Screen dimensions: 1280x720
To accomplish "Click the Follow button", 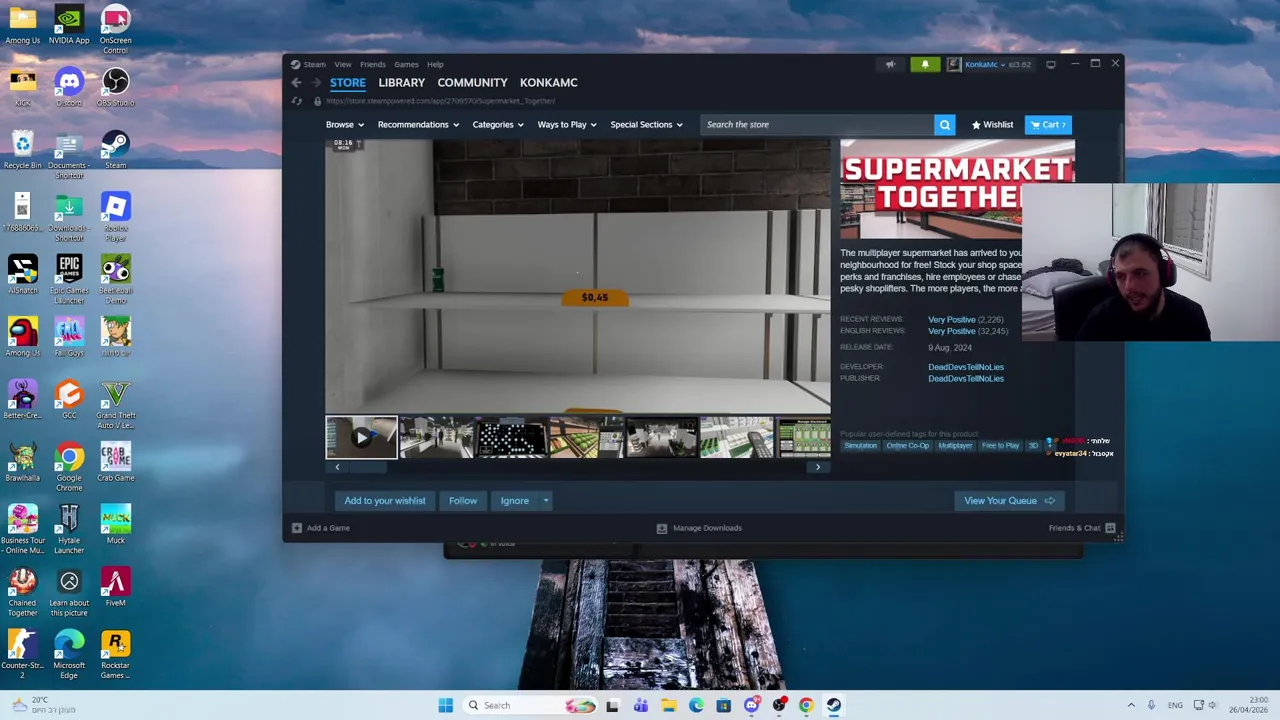I will pos(463,501).
